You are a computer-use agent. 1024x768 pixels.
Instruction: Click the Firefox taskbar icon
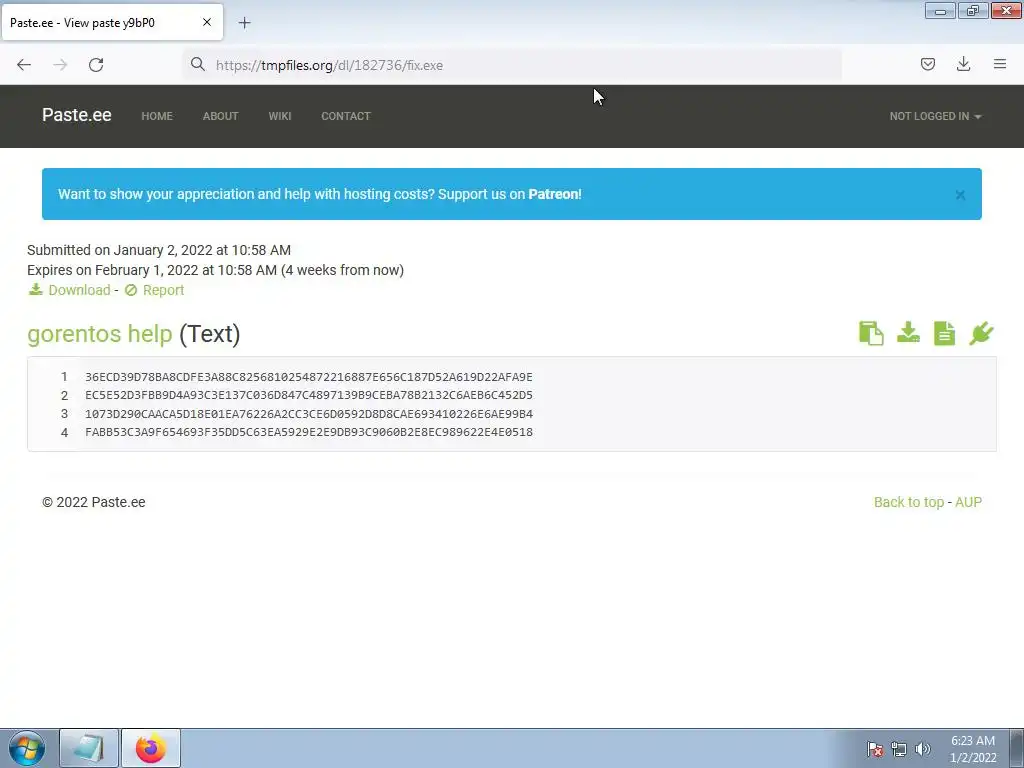151,748
